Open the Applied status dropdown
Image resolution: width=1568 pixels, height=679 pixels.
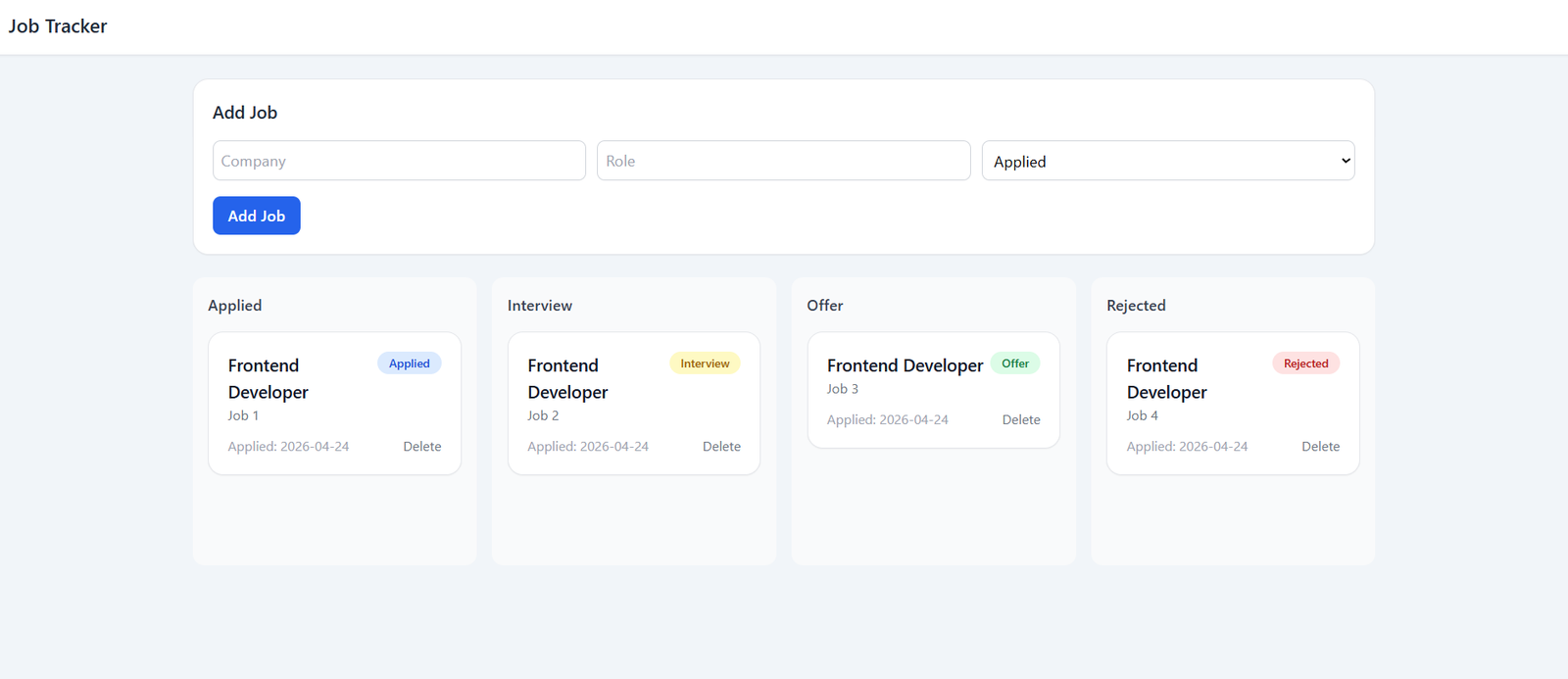pos(1167,161)
